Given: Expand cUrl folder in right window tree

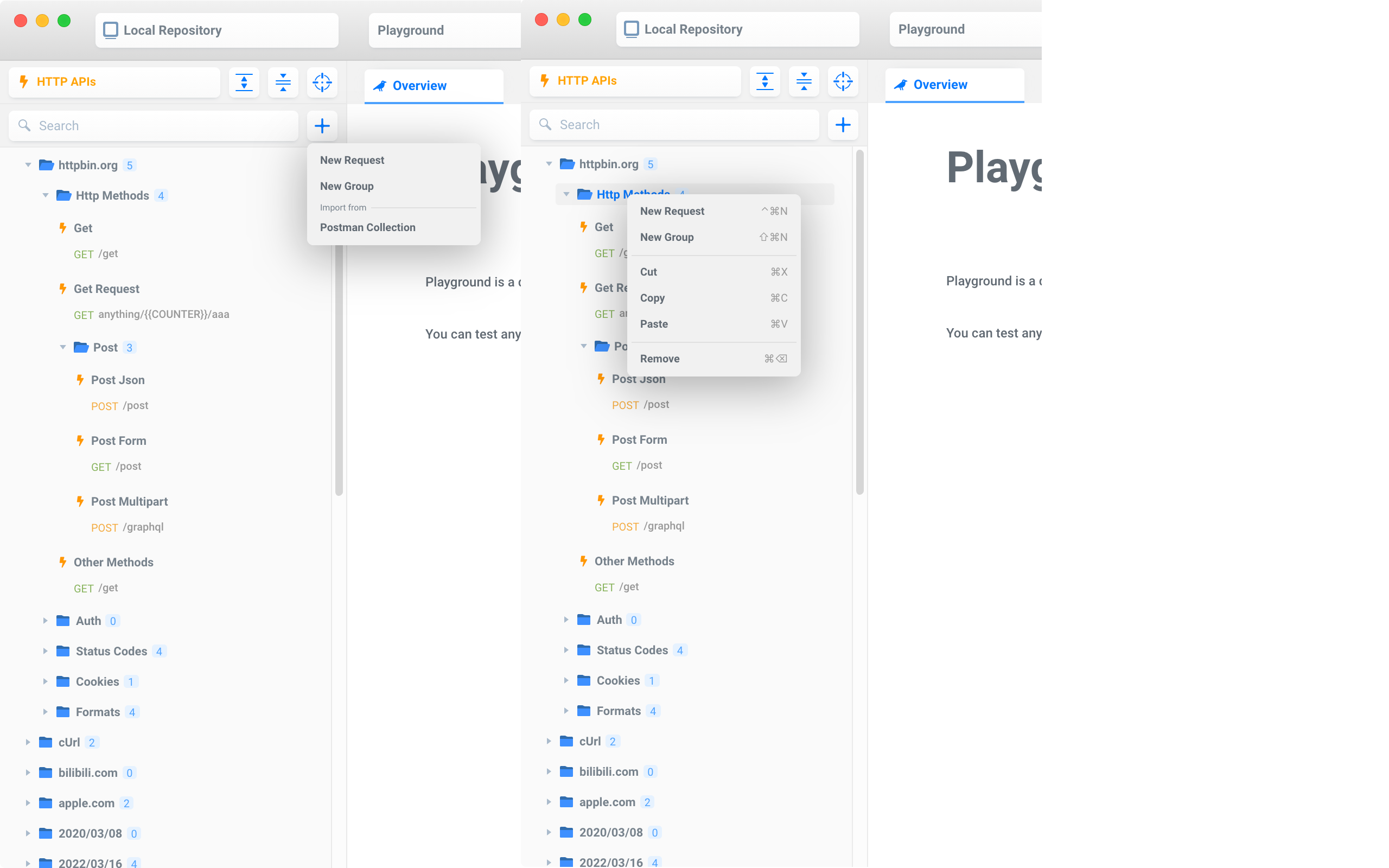Looking at the screenshot, I should [548, 741].
